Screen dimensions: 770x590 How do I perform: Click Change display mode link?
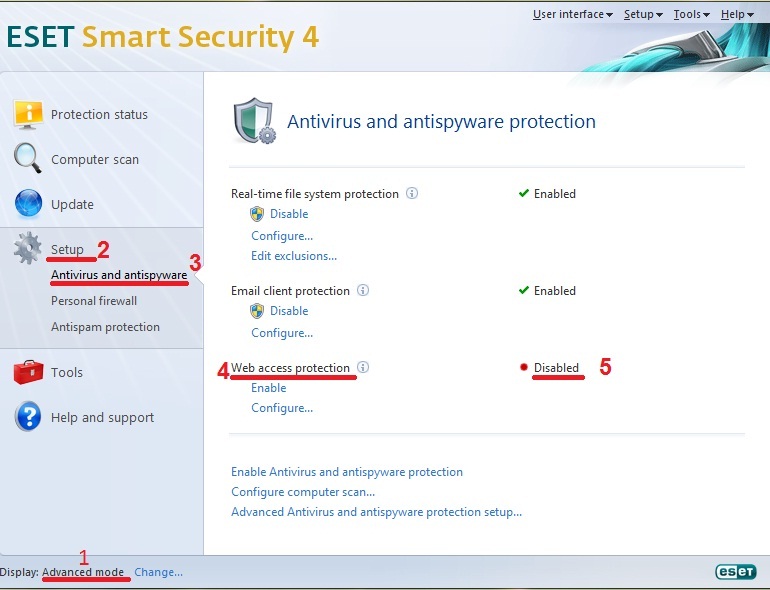click(158, 572)
